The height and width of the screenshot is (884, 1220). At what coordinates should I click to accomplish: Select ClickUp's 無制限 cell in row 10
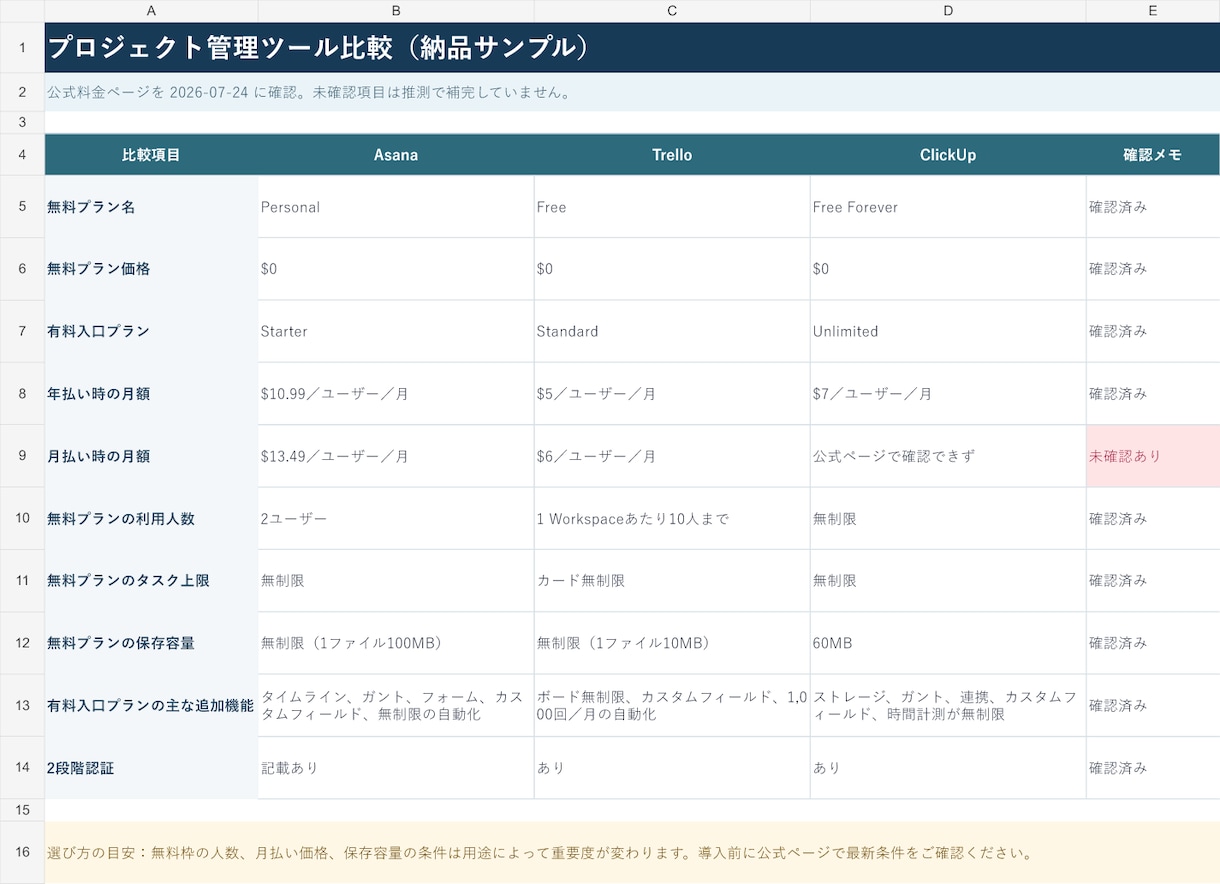click(x=948, y=518)
